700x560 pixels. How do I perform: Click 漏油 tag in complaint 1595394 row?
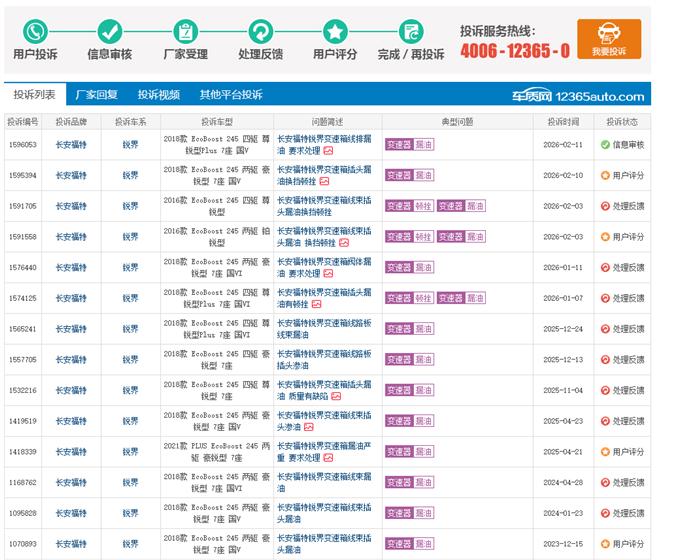tap(424, 175)
